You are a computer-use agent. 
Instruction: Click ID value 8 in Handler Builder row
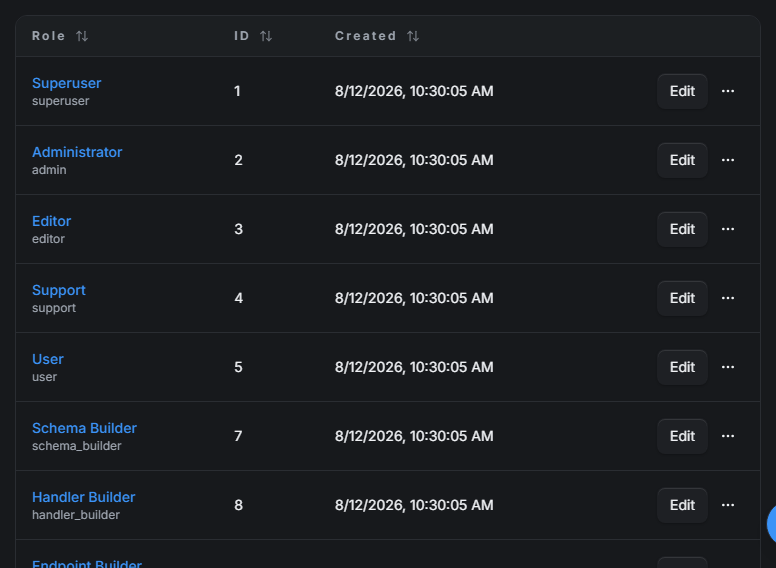[238, 505]
